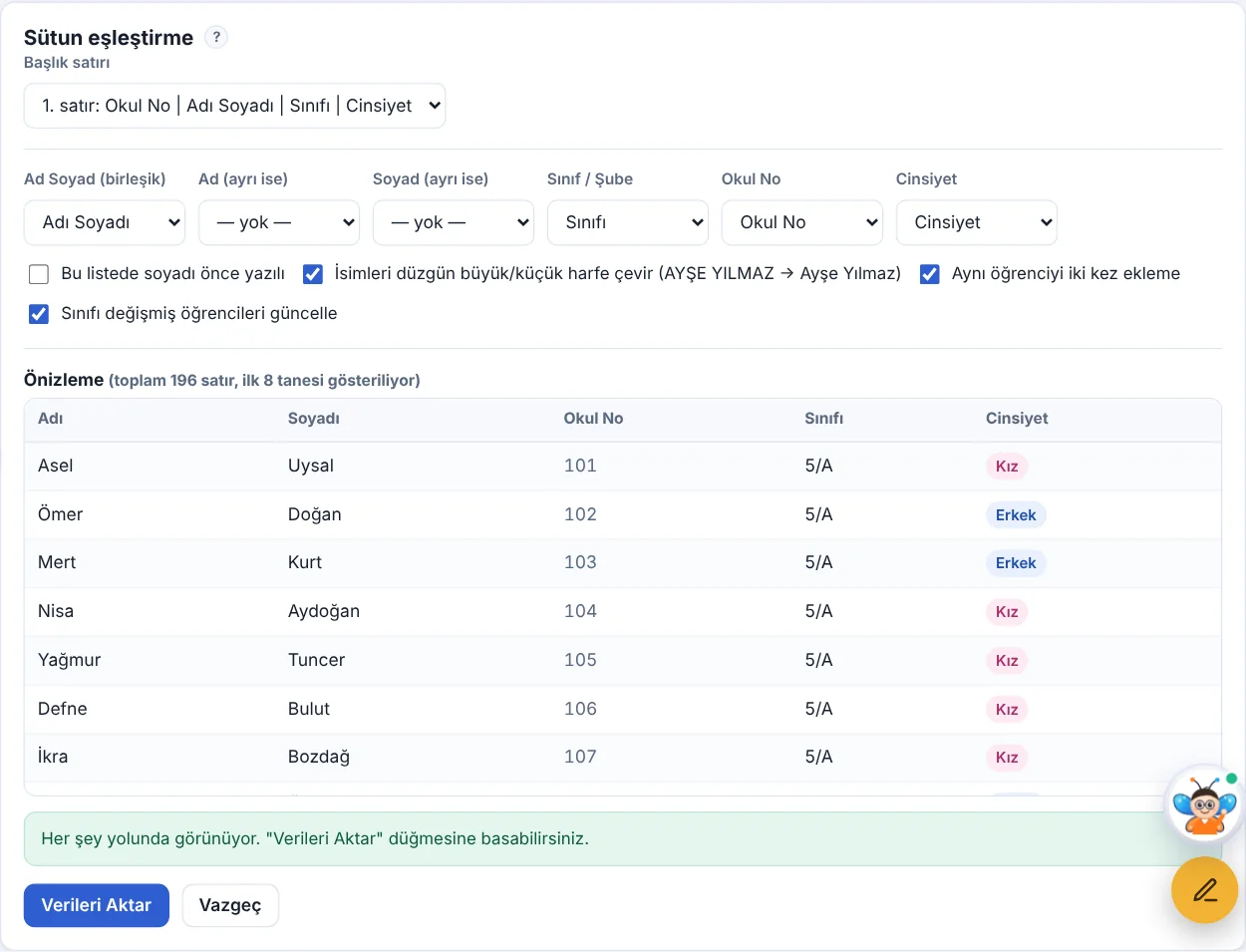Viewport: 1246px width, 952px height.
Task: Click the 'Cinsiyet' preview column header
Action: [1017, 419]
